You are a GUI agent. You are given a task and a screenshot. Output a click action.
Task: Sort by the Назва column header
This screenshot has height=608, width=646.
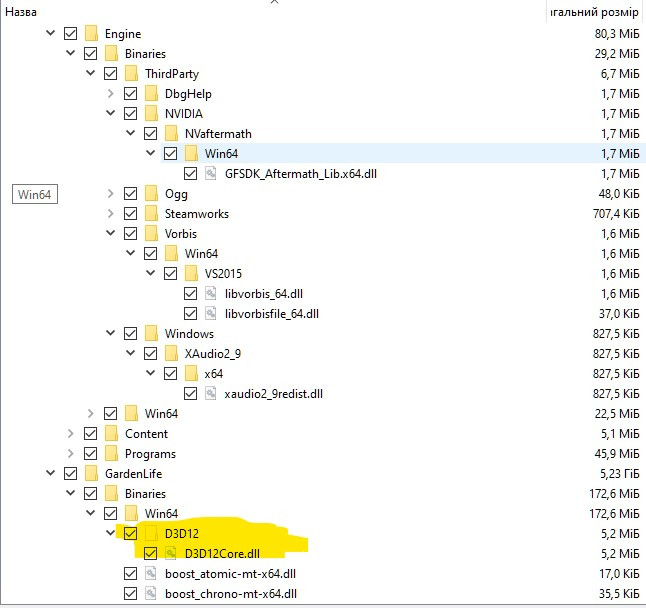[x=21, y=12]
